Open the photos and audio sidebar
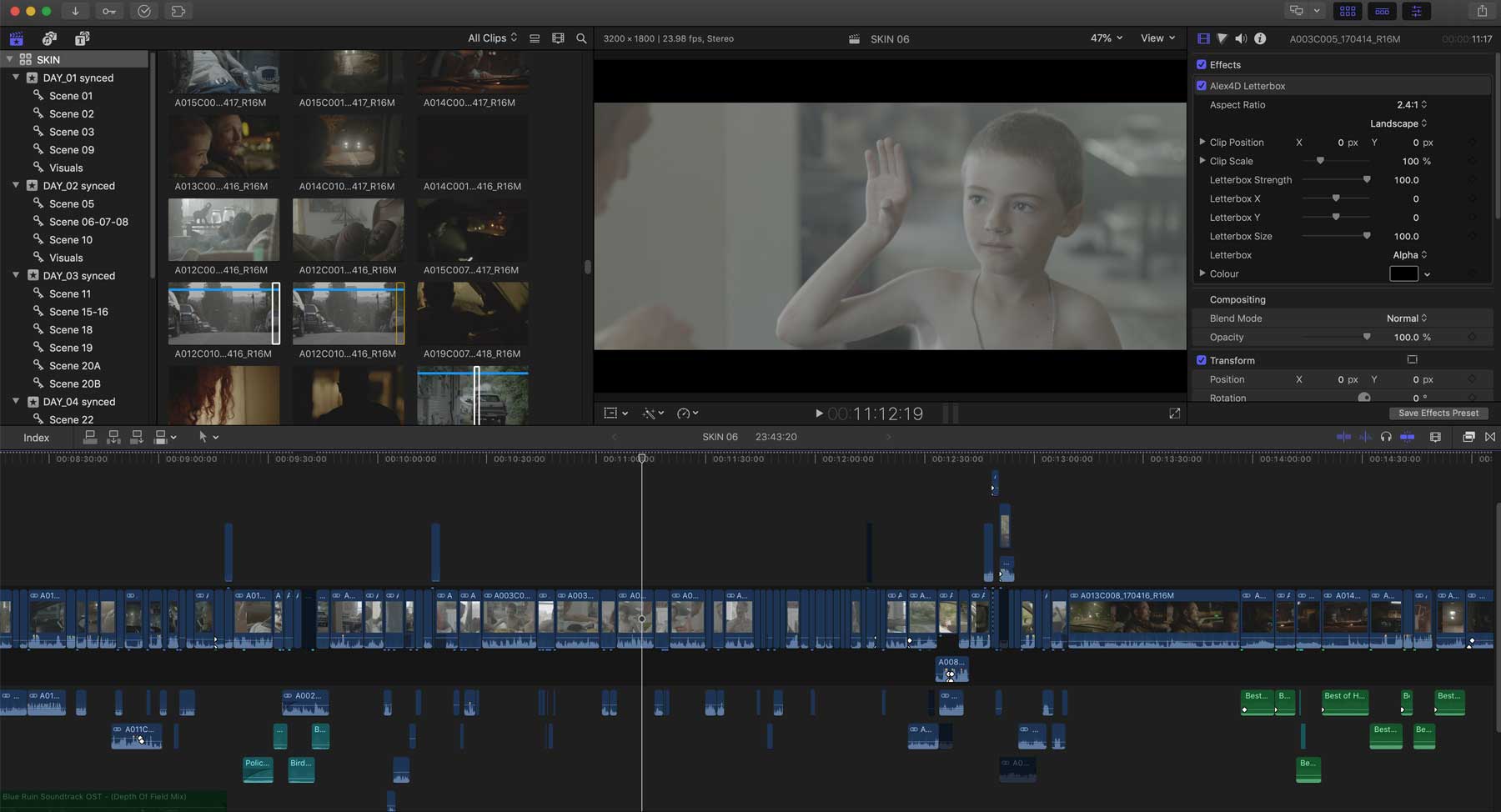The height and width of the screenshot is (812, 1501). pyautogui.click(x=49, y=38)
